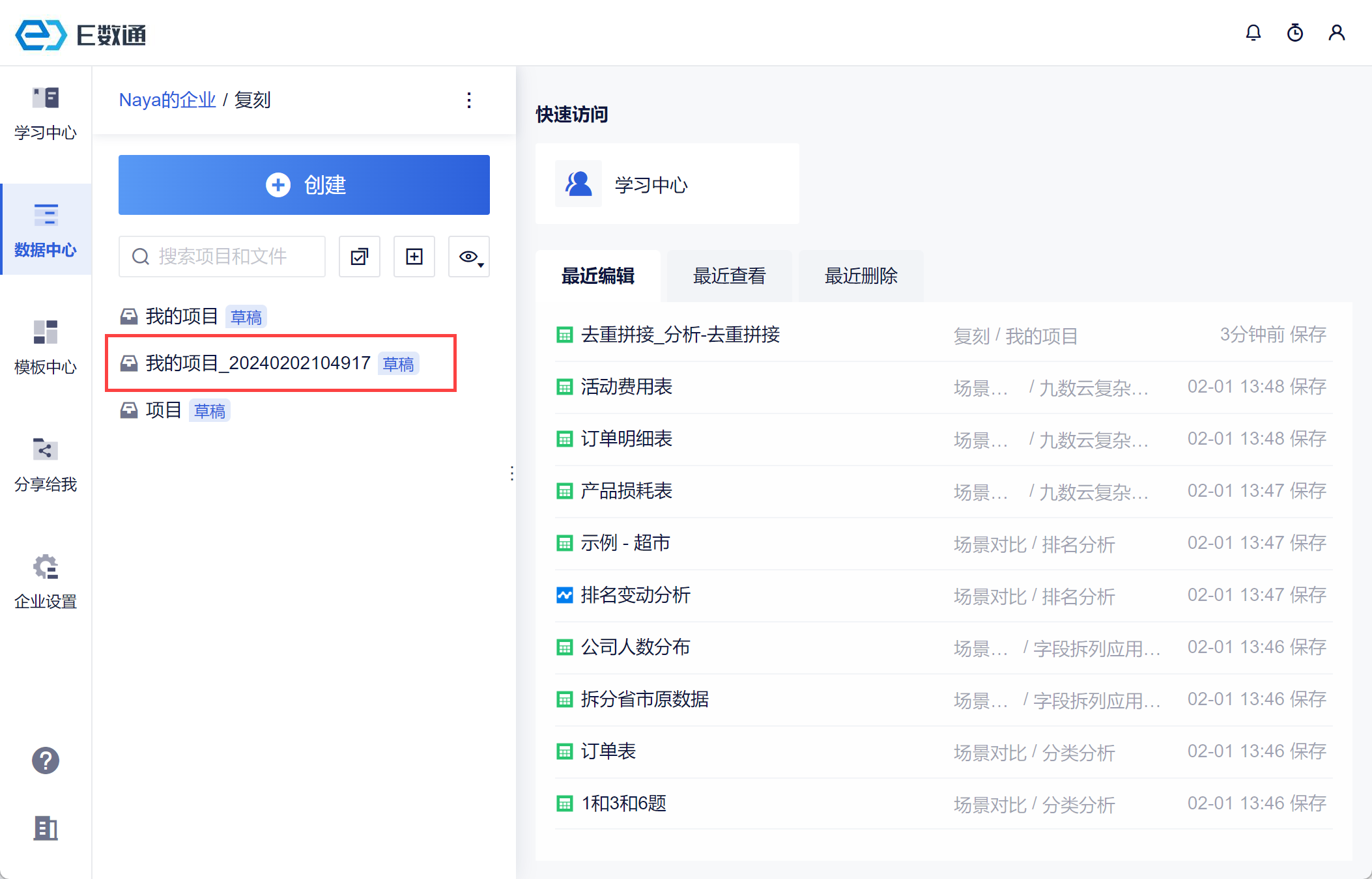
Task: Go to 模板中心 in the sidebar
Action: point(46,347)
